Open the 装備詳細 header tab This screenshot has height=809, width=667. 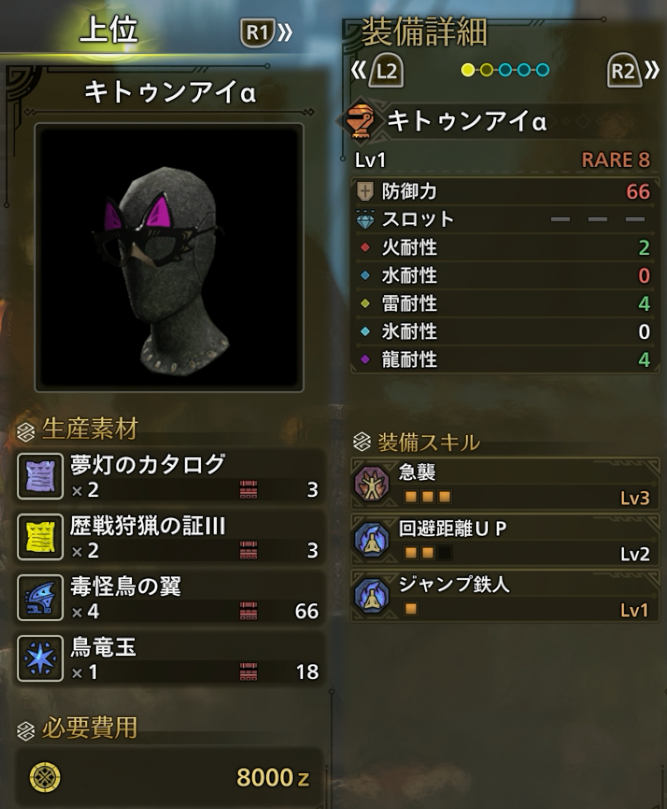coord(424,32)
